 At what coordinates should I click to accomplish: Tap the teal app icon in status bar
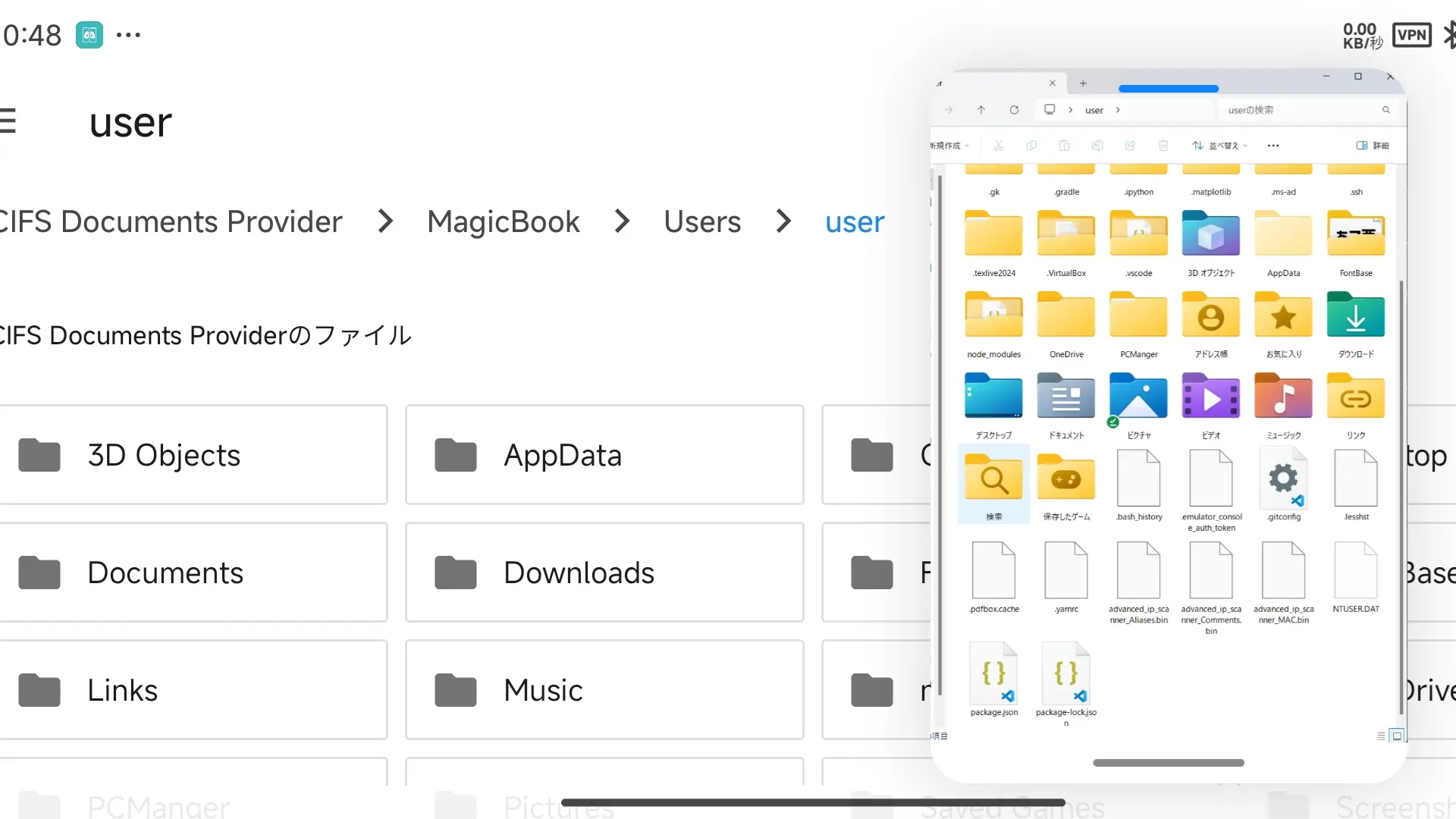(89, 35)
